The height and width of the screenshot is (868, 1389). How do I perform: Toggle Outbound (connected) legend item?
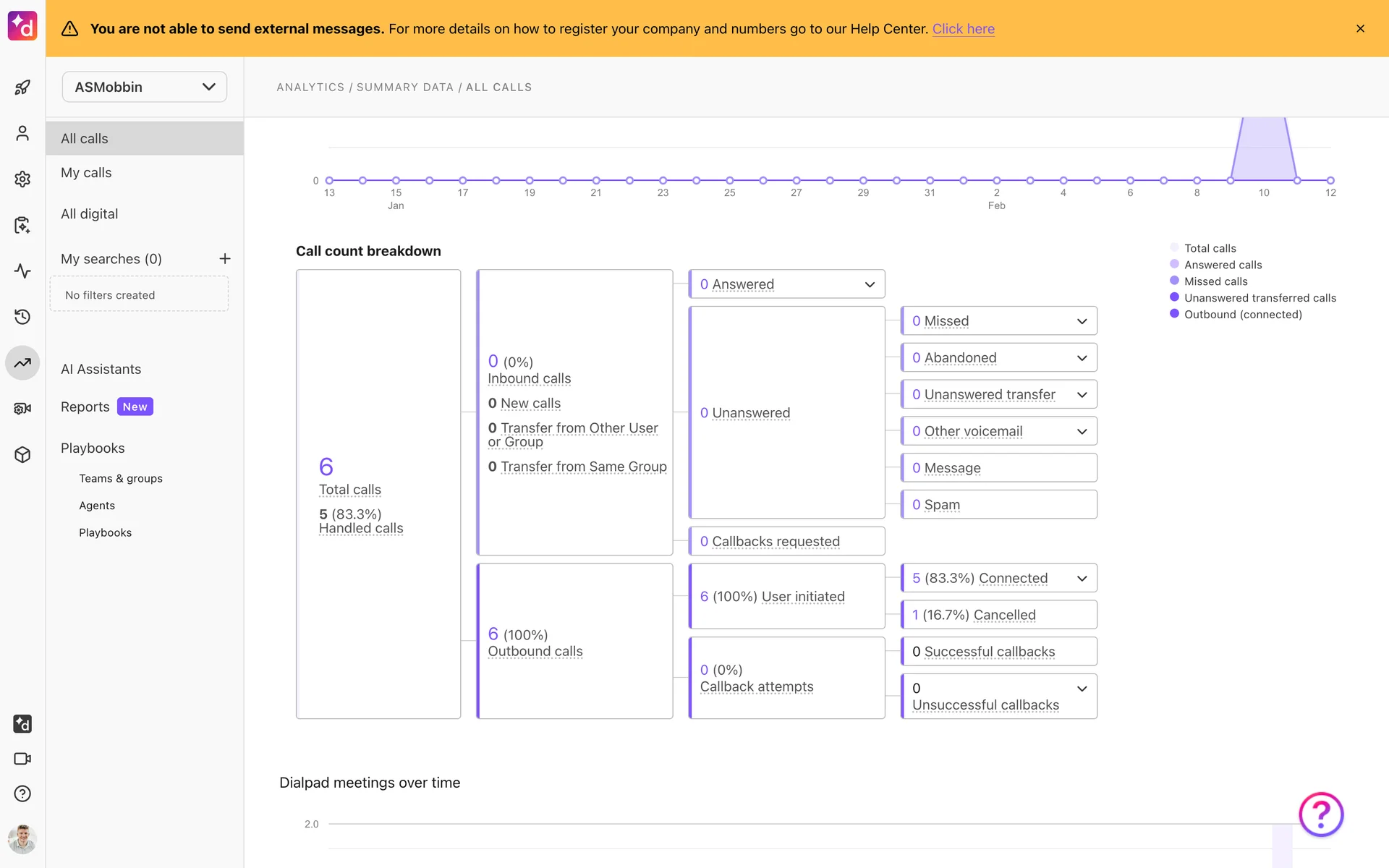pos(1242,315)
